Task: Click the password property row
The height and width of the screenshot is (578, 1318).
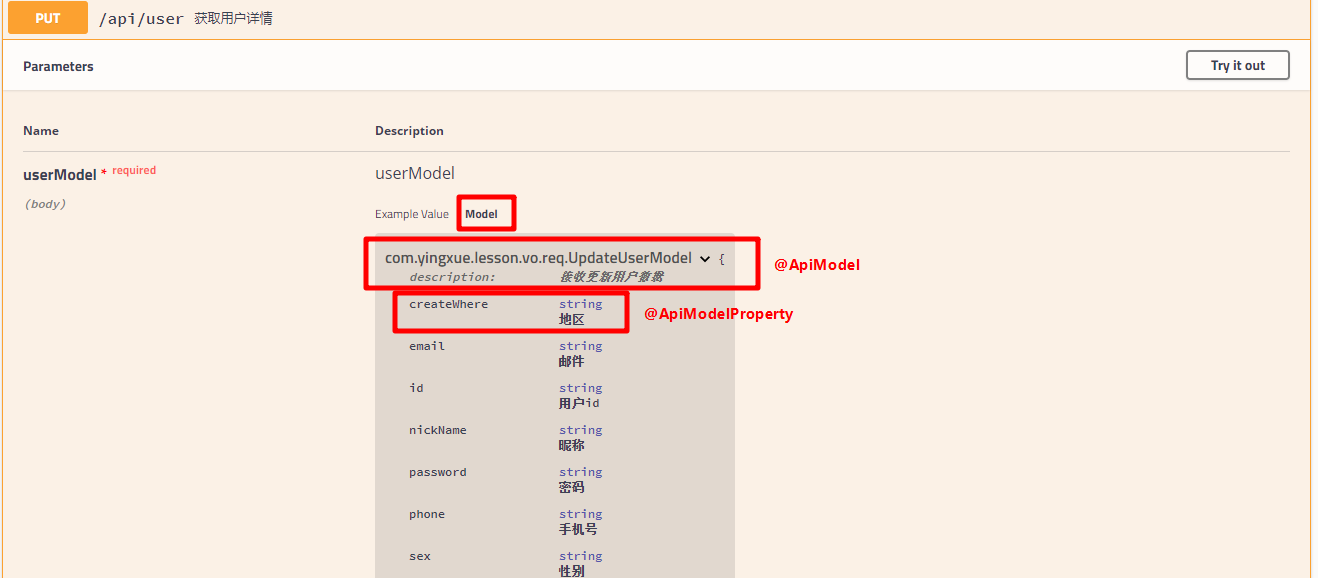Action: (x=439, y=471)
